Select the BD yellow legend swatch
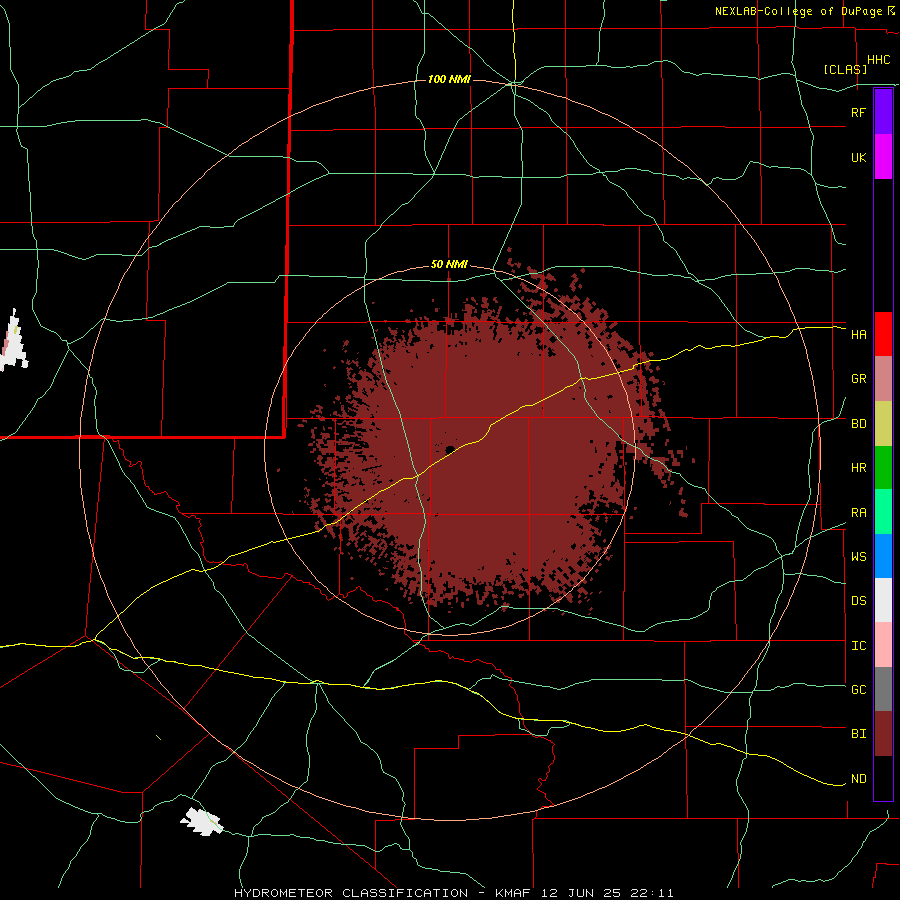 [x=883, y=424]
